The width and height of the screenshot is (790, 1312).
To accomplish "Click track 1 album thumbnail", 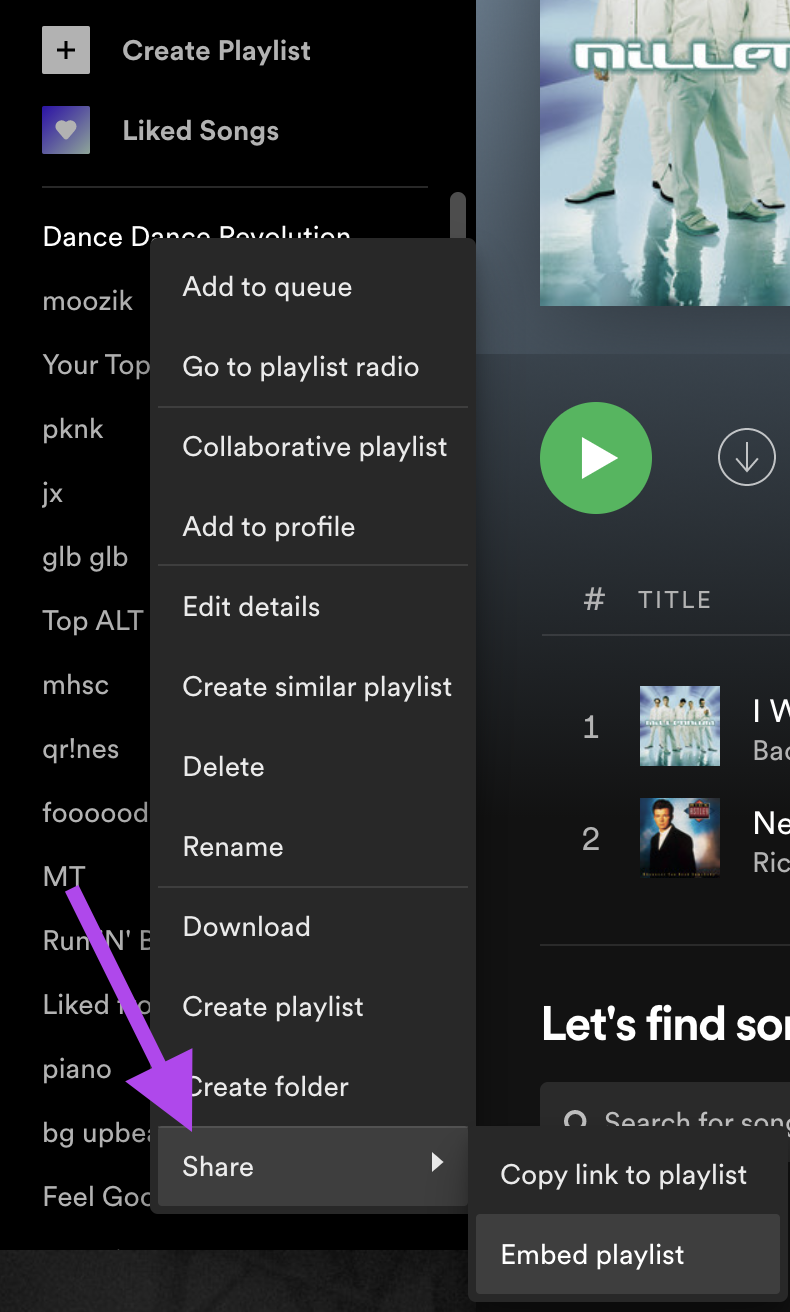I will click(x=680, y=726).
